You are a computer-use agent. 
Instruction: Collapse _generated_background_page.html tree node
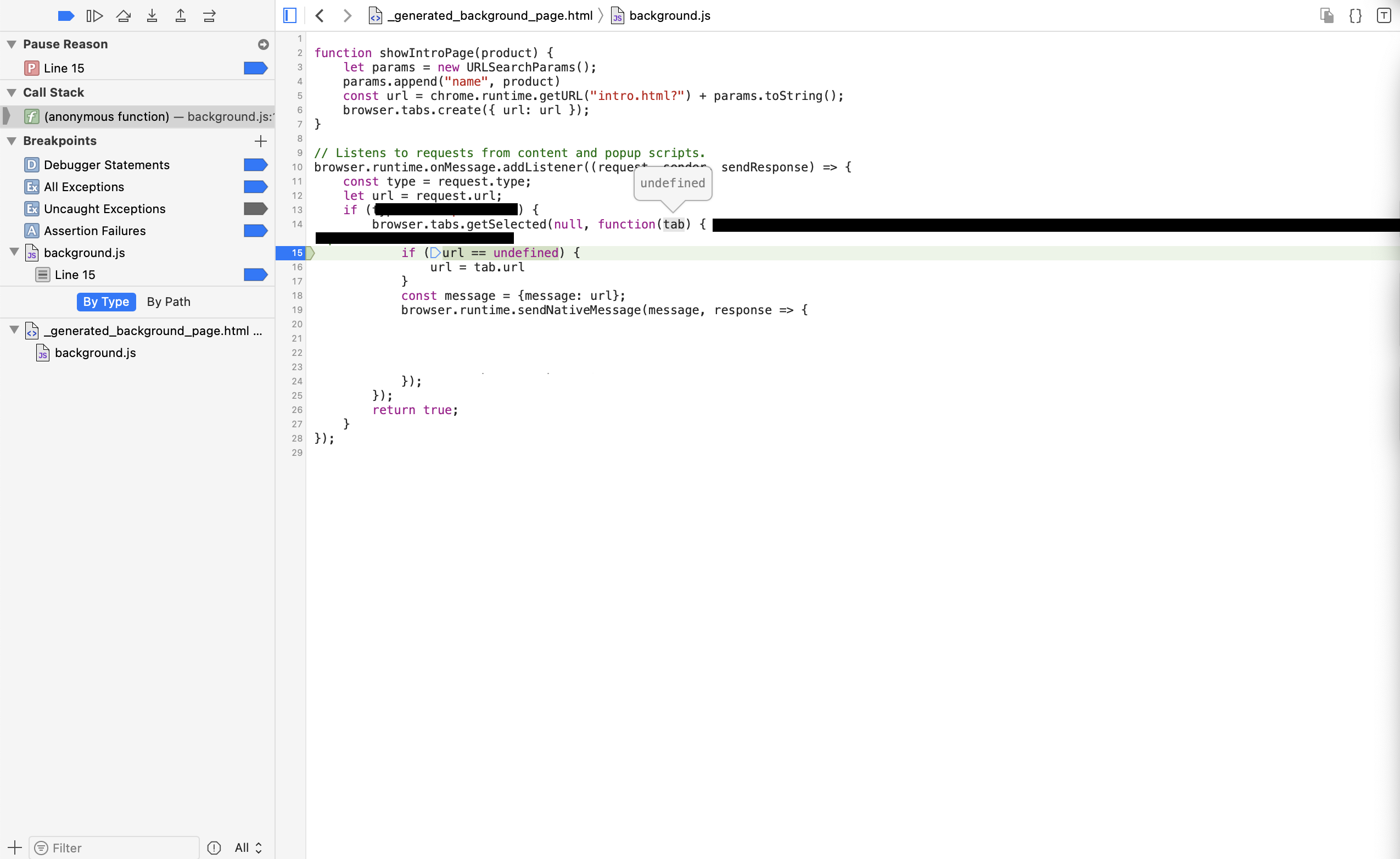click(15, 330)
